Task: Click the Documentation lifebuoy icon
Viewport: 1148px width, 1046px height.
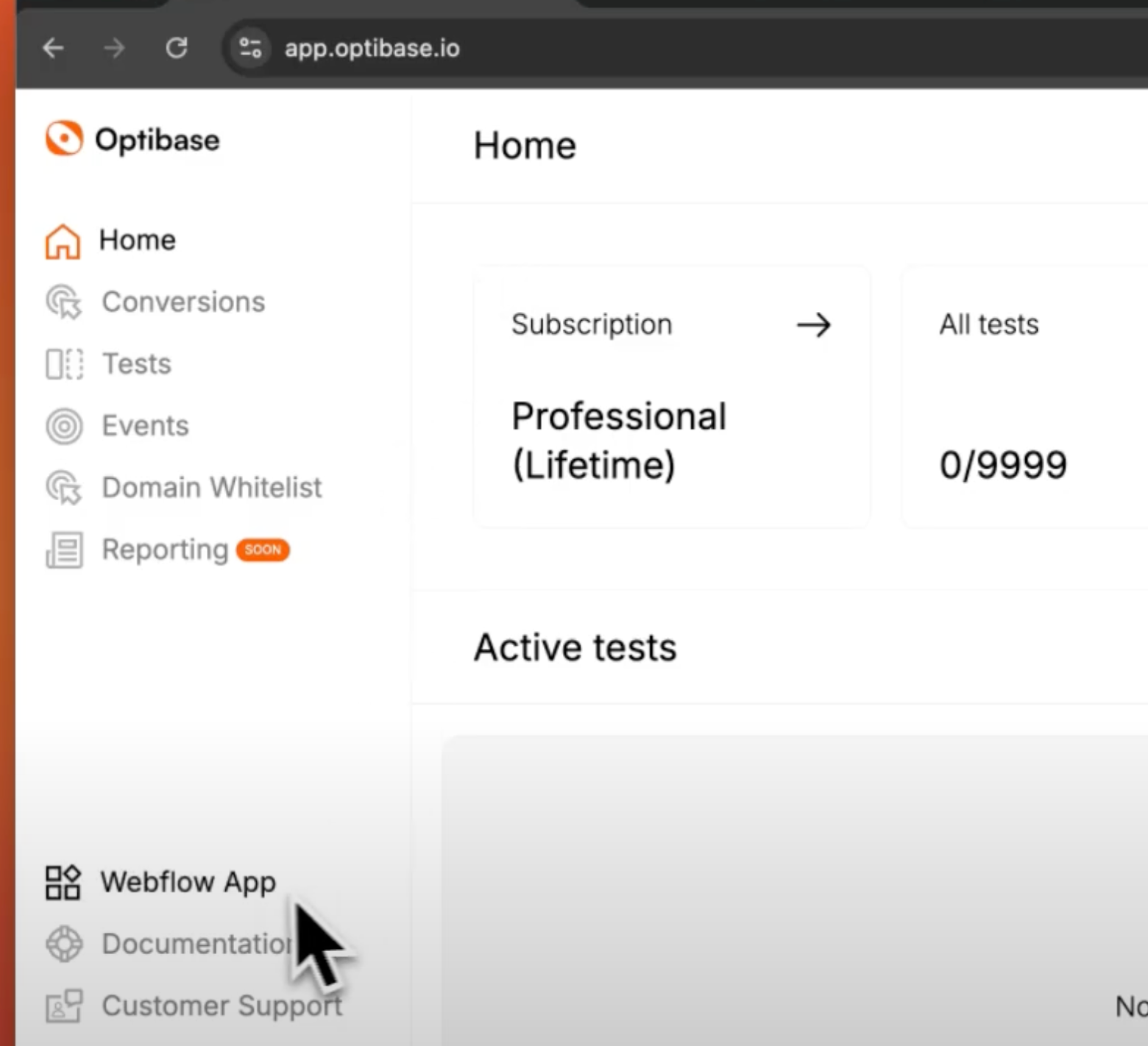Action: click(x=64, y=944)
